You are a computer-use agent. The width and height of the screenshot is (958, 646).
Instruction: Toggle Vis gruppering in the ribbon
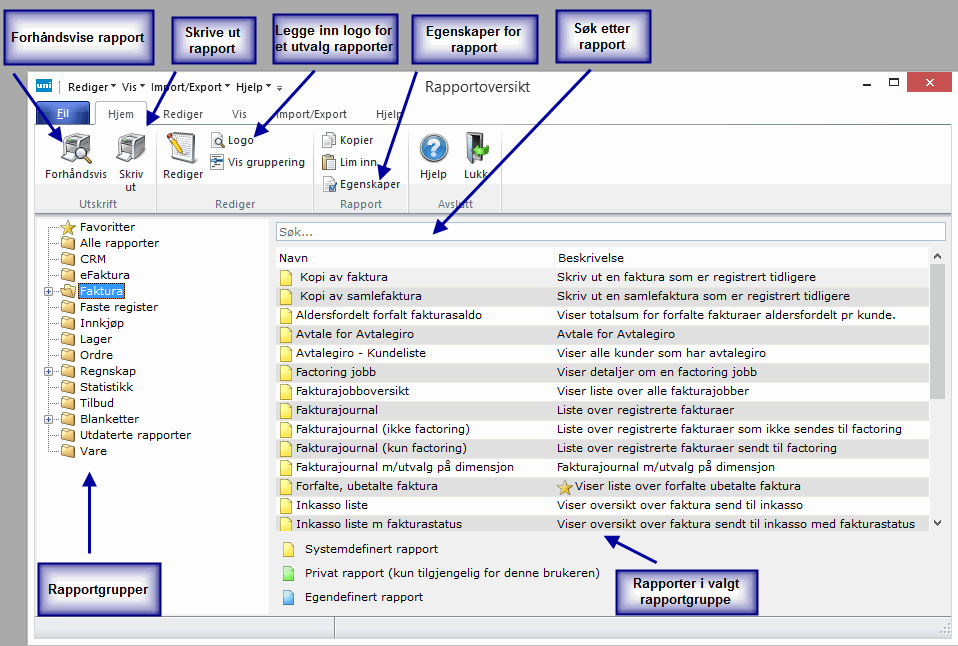tap(258, 162)
